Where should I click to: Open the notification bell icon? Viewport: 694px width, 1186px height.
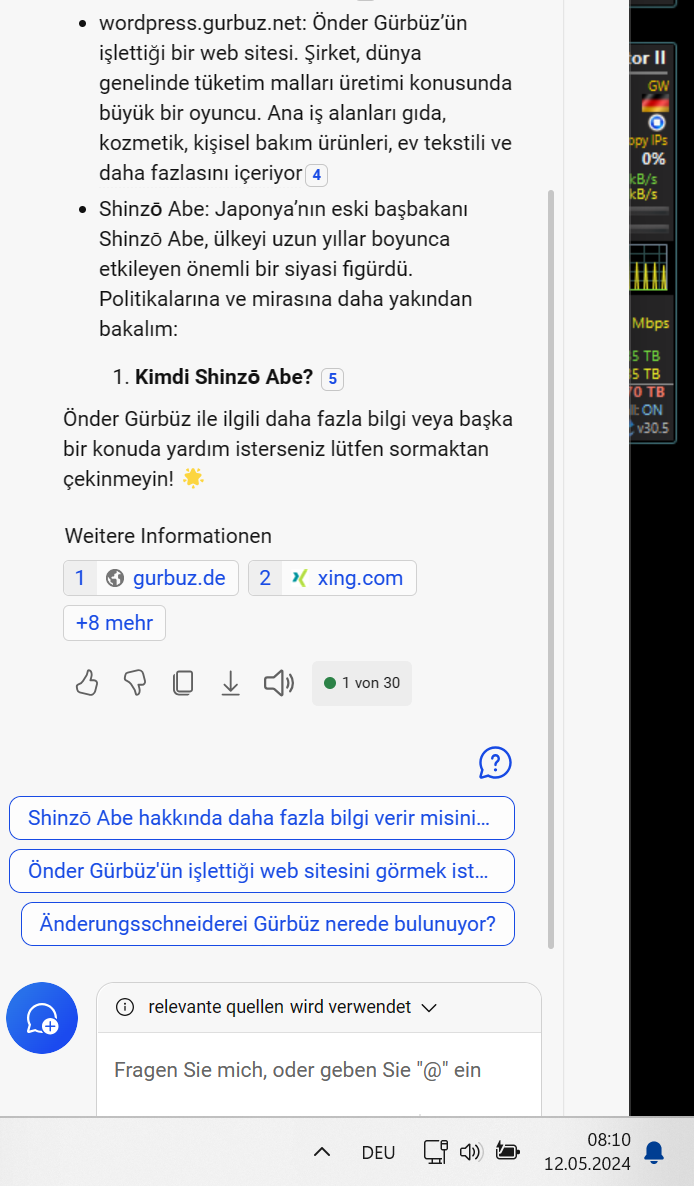[654, 1152]
